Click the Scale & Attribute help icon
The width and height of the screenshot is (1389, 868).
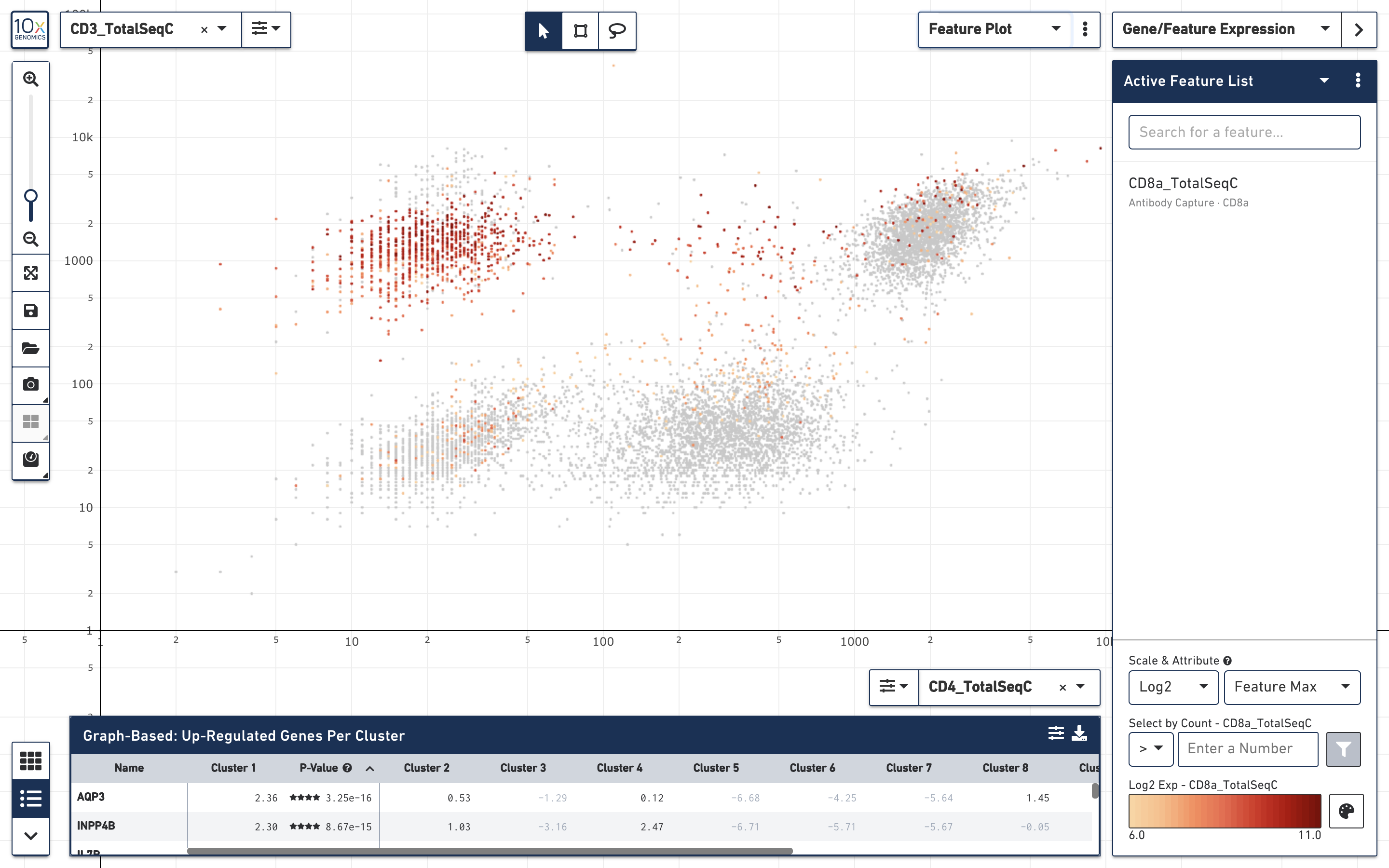tap(1227, 661)
